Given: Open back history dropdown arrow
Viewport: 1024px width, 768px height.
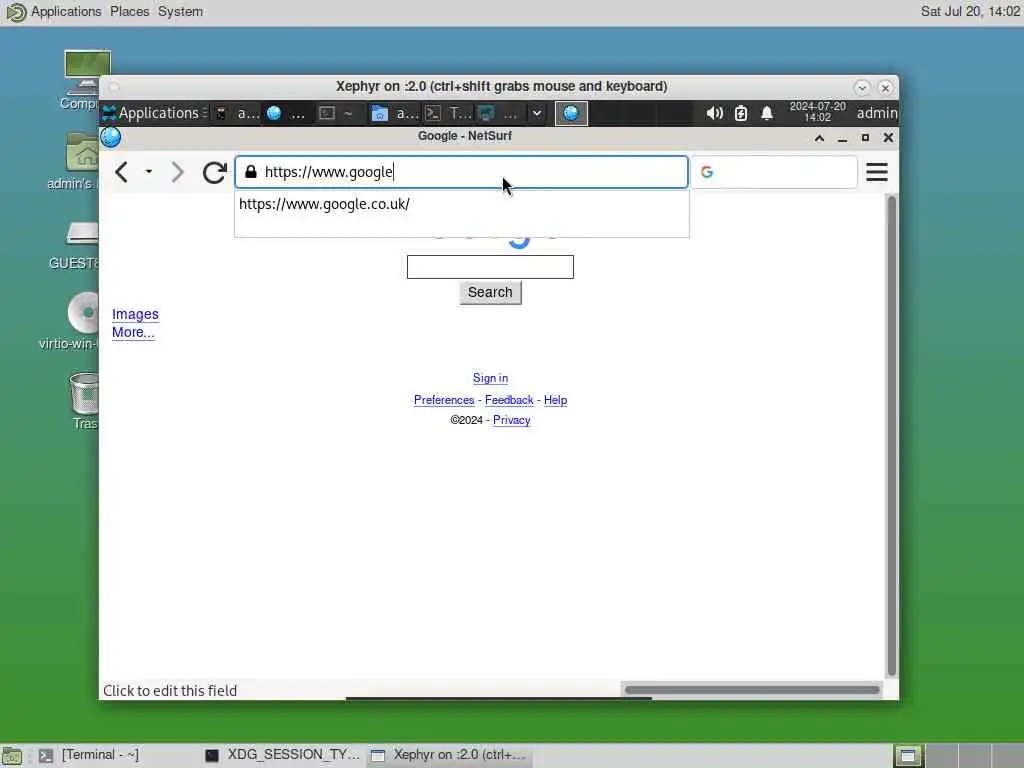Looking at the screenshot, I should pyautogui.click(x=149, y=172).
